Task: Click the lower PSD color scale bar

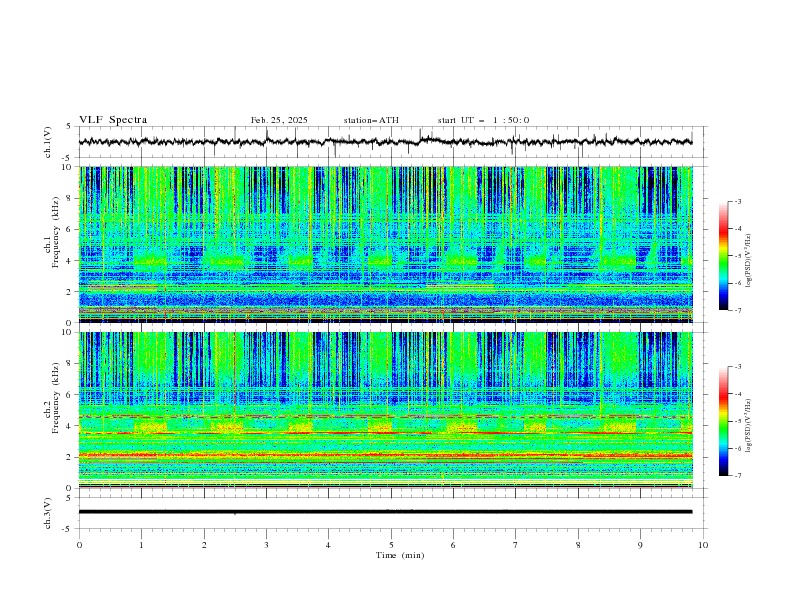Action: (724, 421)
